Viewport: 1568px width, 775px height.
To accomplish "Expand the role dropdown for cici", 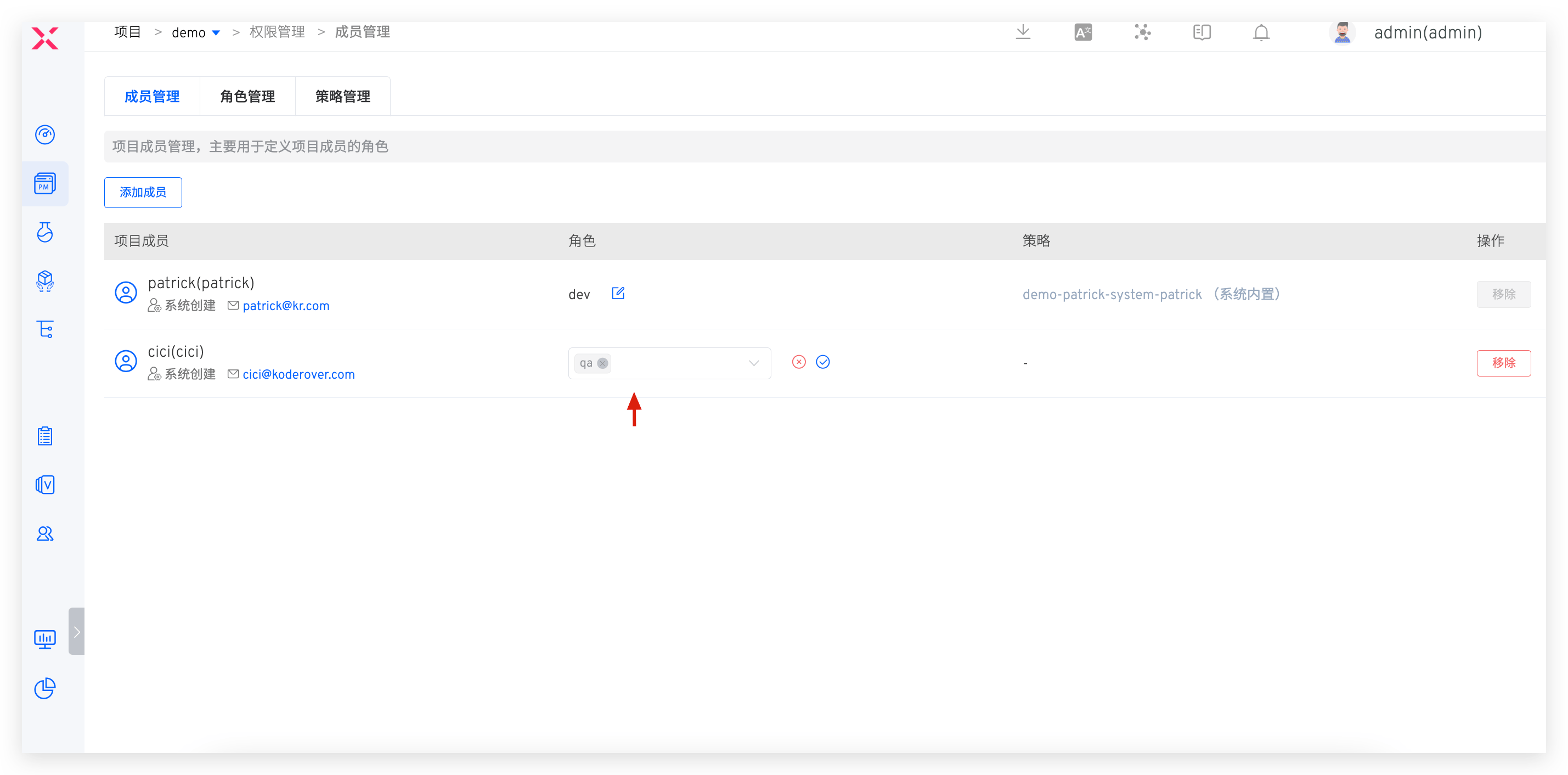I will point(754,363).
